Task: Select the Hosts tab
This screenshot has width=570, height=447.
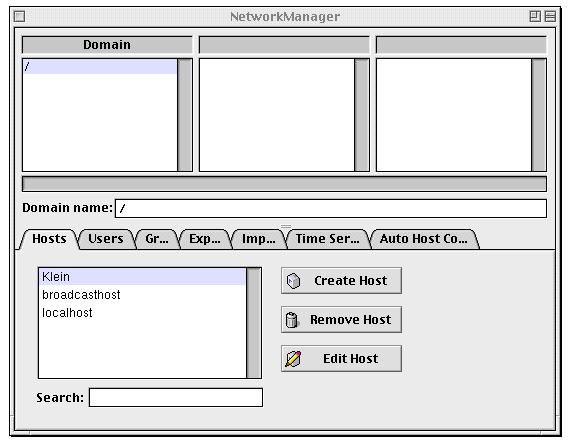Action: [x=49, y=239]
